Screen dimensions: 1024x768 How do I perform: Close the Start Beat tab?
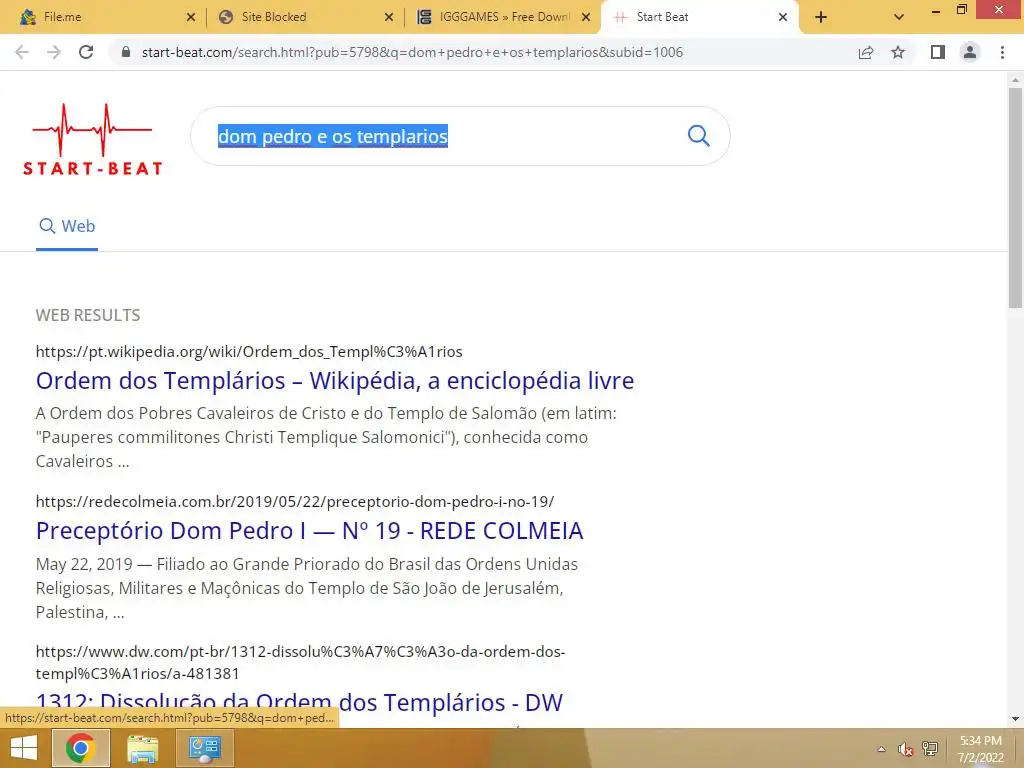click(x=783, y=17)
